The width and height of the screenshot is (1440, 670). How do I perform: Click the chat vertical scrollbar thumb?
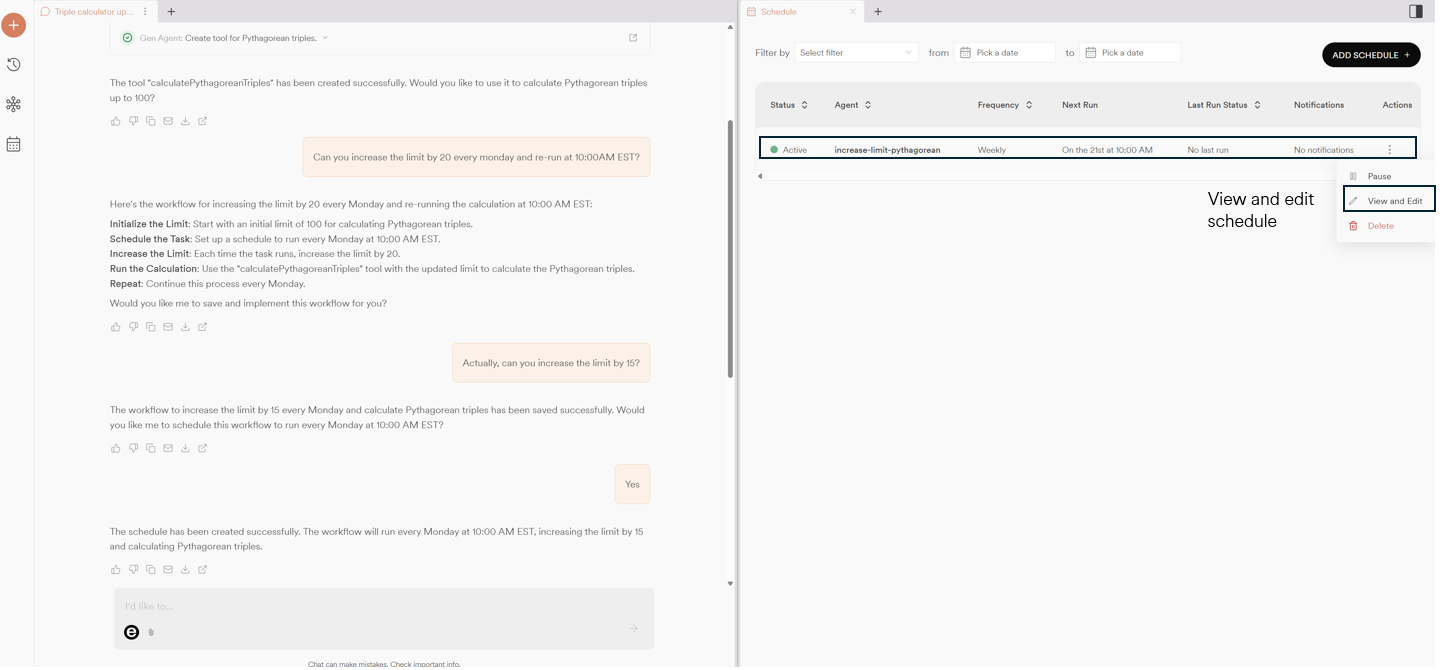click(731, 249)
